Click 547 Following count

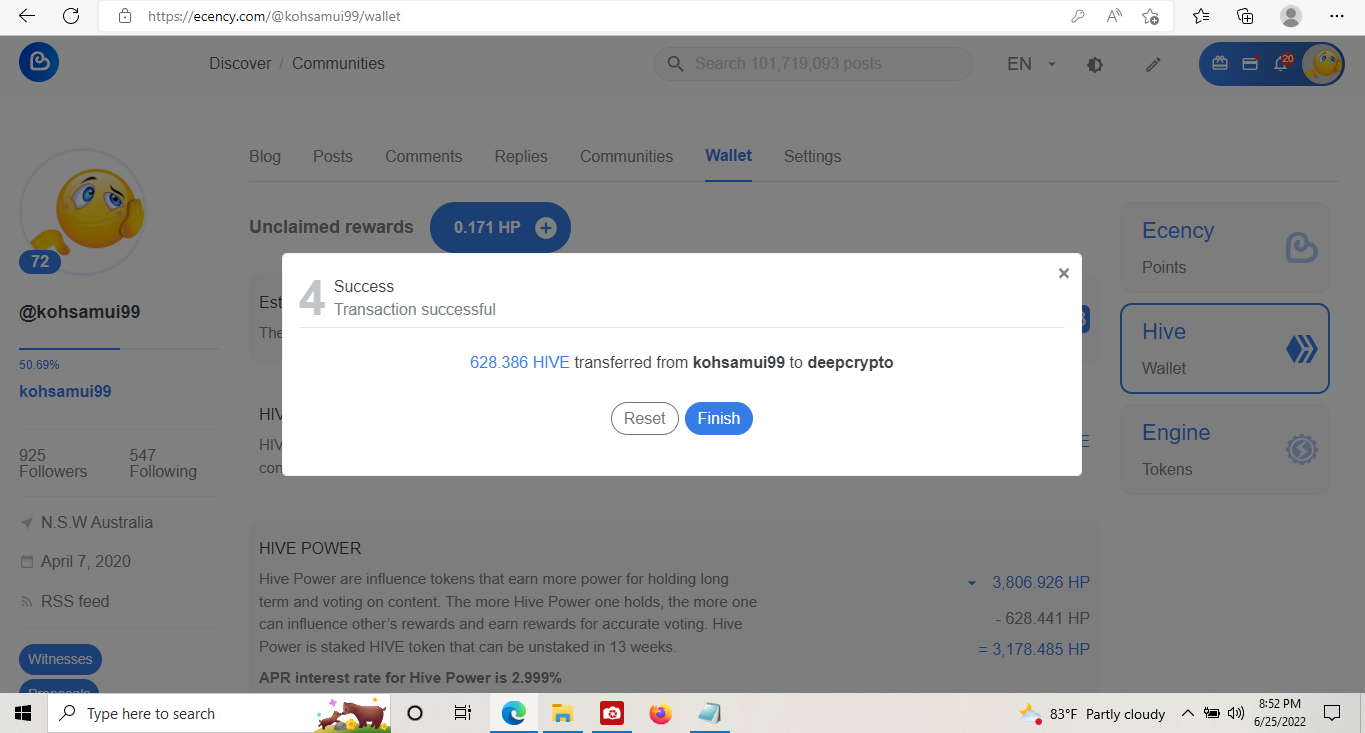(x=163, y=463)
